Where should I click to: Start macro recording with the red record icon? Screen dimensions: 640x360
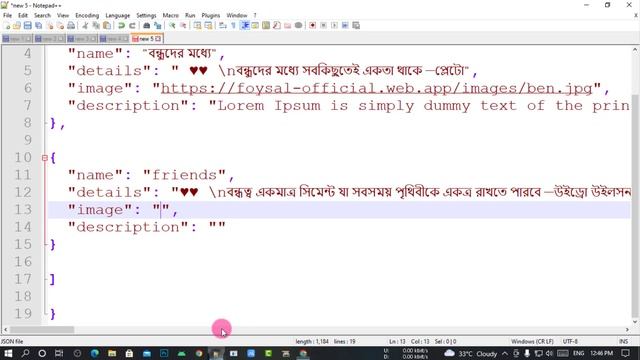click(312, 26)
